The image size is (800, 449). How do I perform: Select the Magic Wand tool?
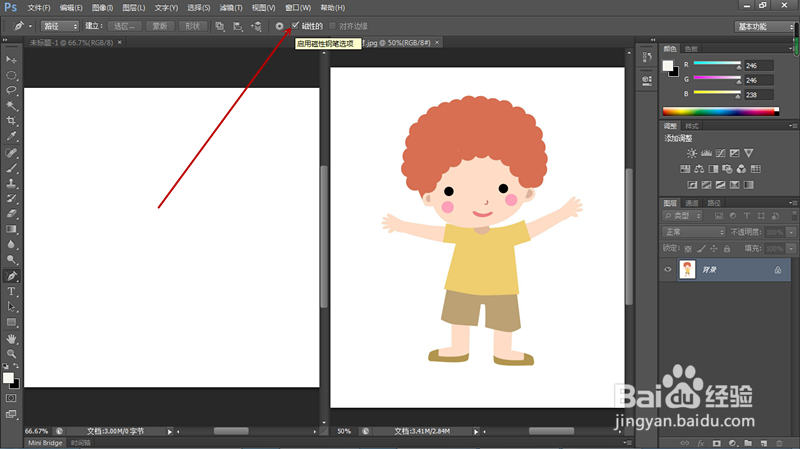tap(11, 106)
